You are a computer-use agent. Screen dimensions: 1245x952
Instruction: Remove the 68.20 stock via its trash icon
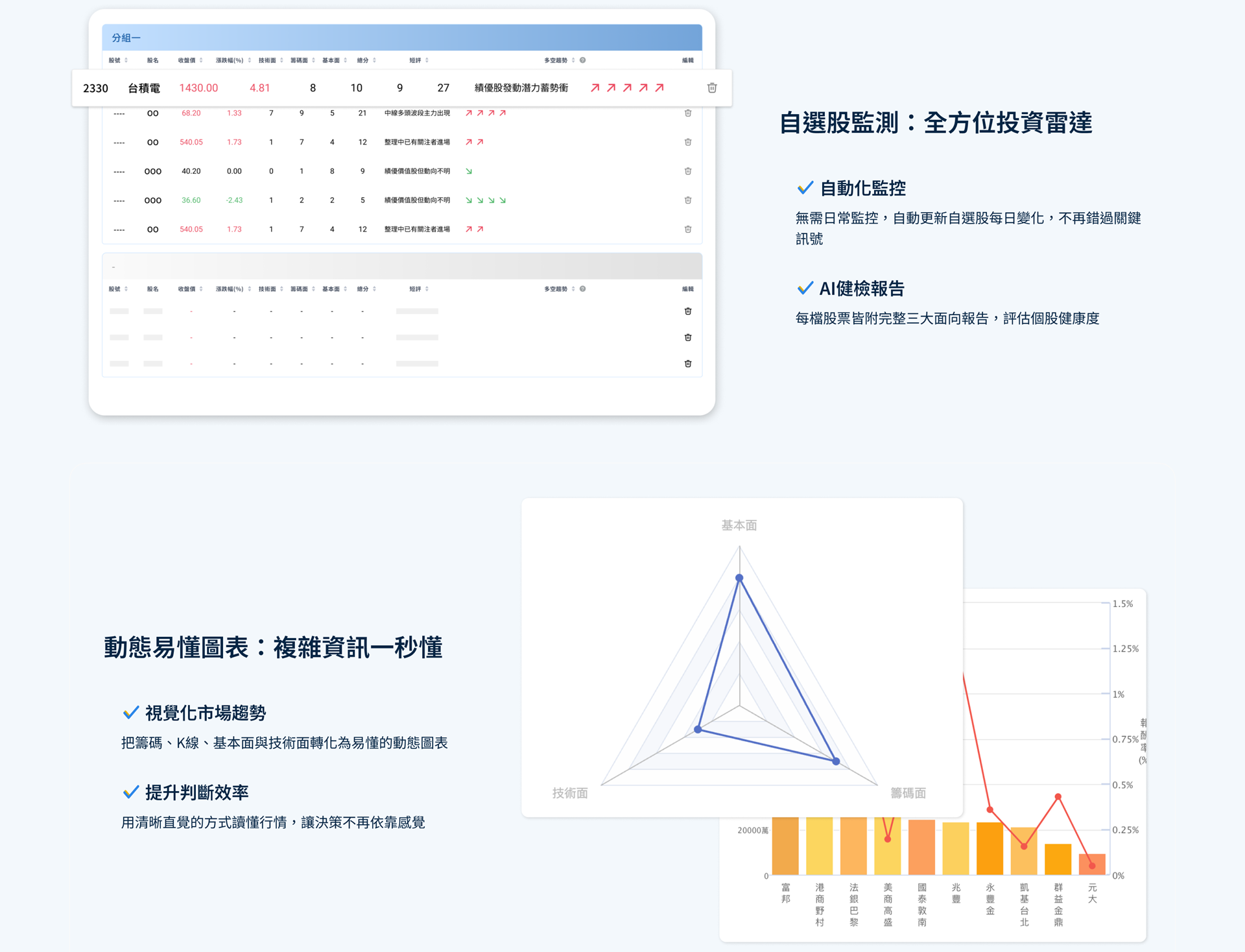click(x=688, y=113)
